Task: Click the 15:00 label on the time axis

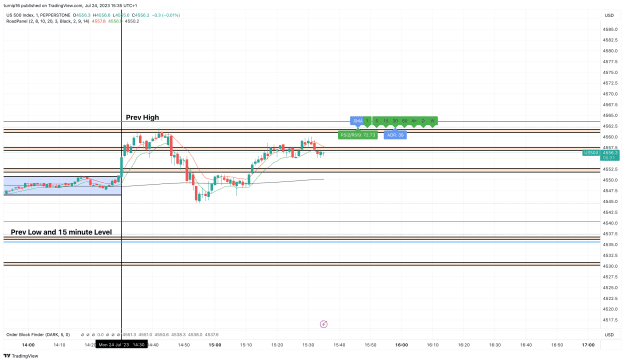Action: pos(215,344)
